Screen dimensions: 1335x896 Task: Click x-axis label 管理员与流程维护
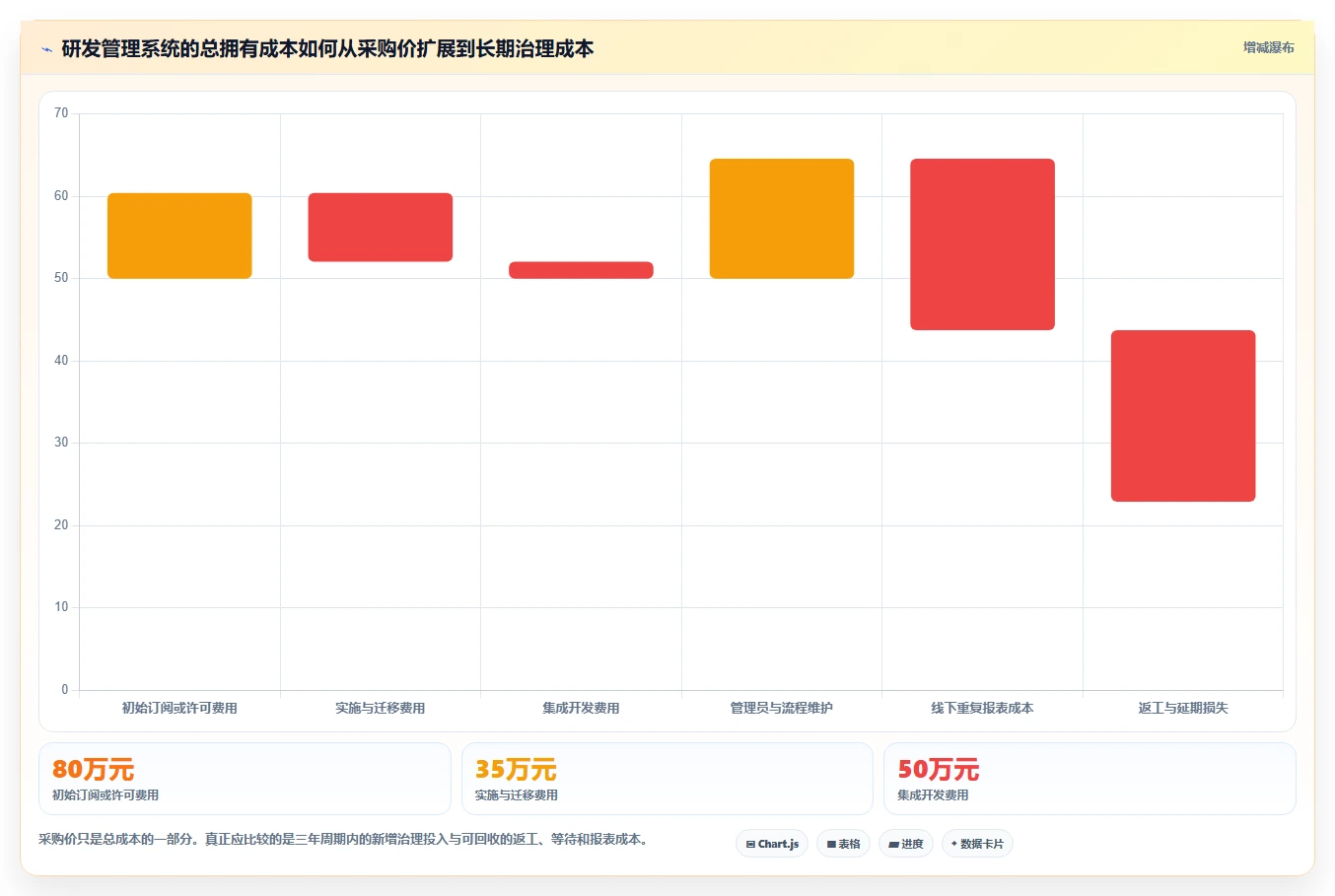[x=782, y=708]
